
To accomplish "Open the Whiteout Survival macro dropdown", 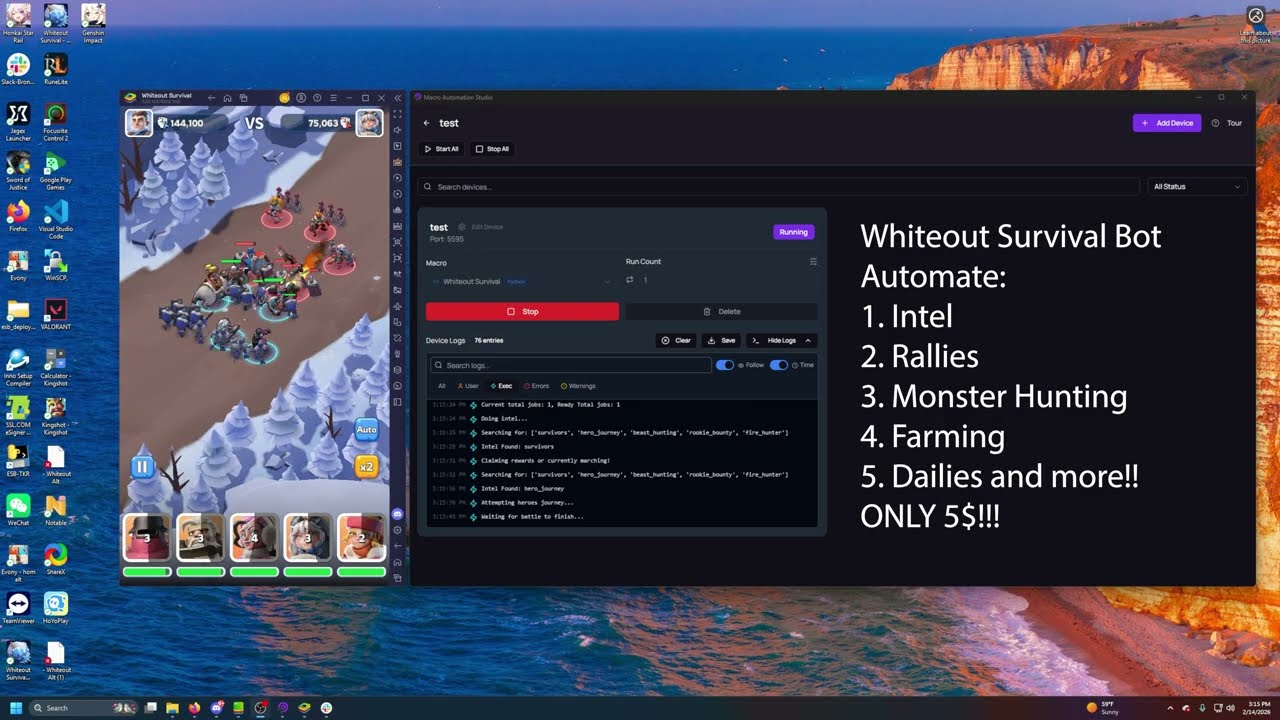I will pyautogui.click(x=521, y=282).
